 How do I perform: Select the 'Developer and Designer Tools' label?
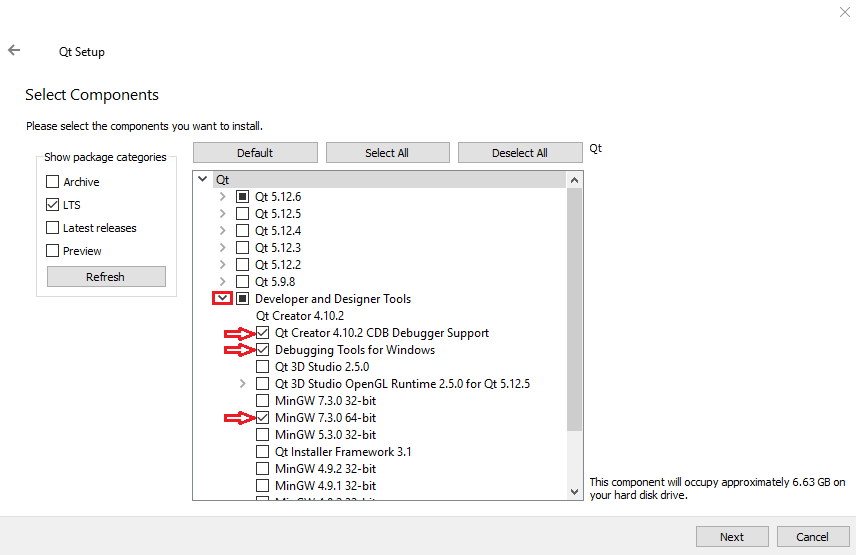[x=333, y=299]
